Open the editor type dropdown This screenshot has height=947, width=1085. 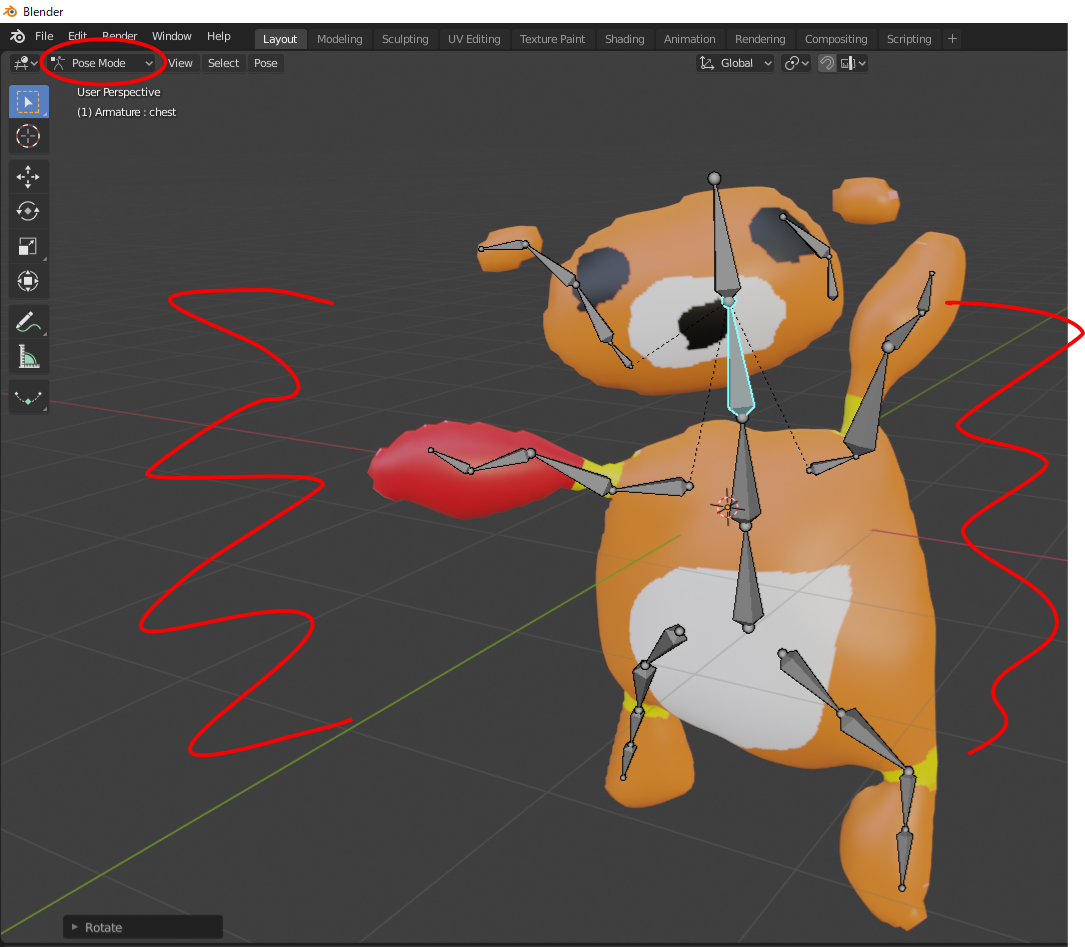point(25,63)
